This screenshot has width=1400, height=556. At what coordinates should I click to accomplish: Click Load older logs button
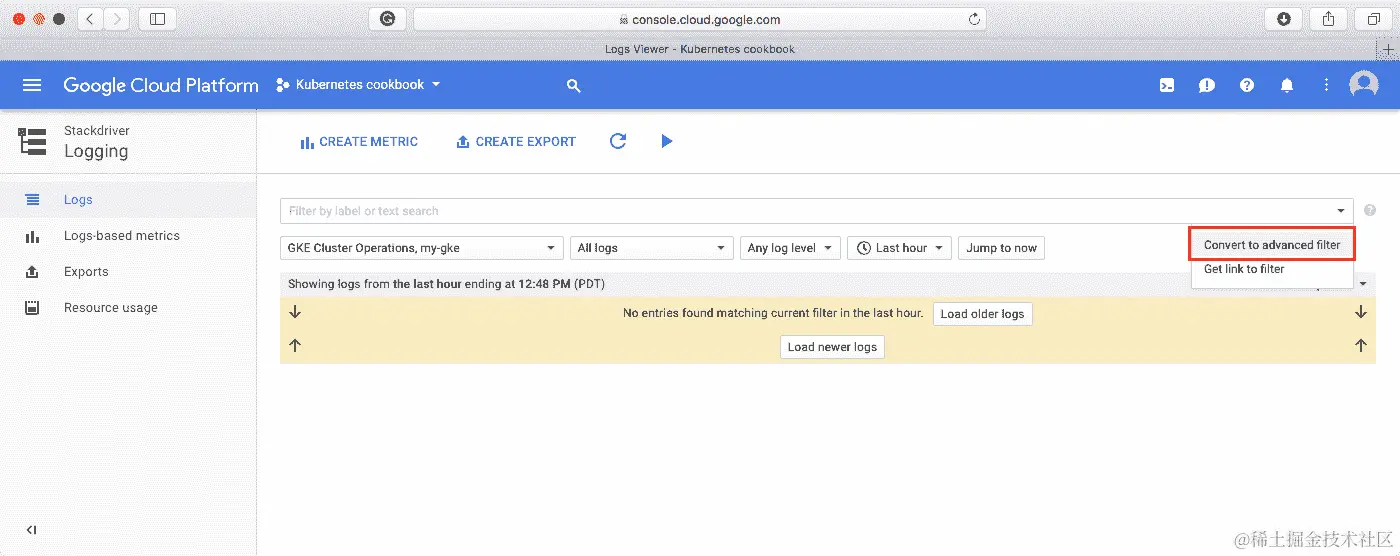982,314
